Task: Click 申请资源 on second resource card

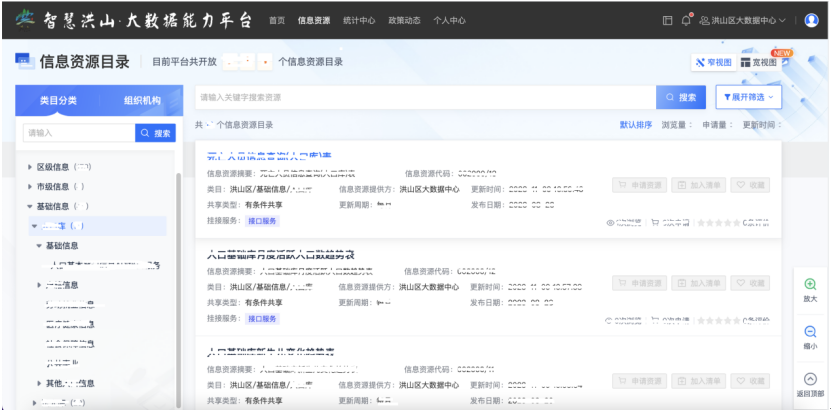Action: (x=640, y=283)
